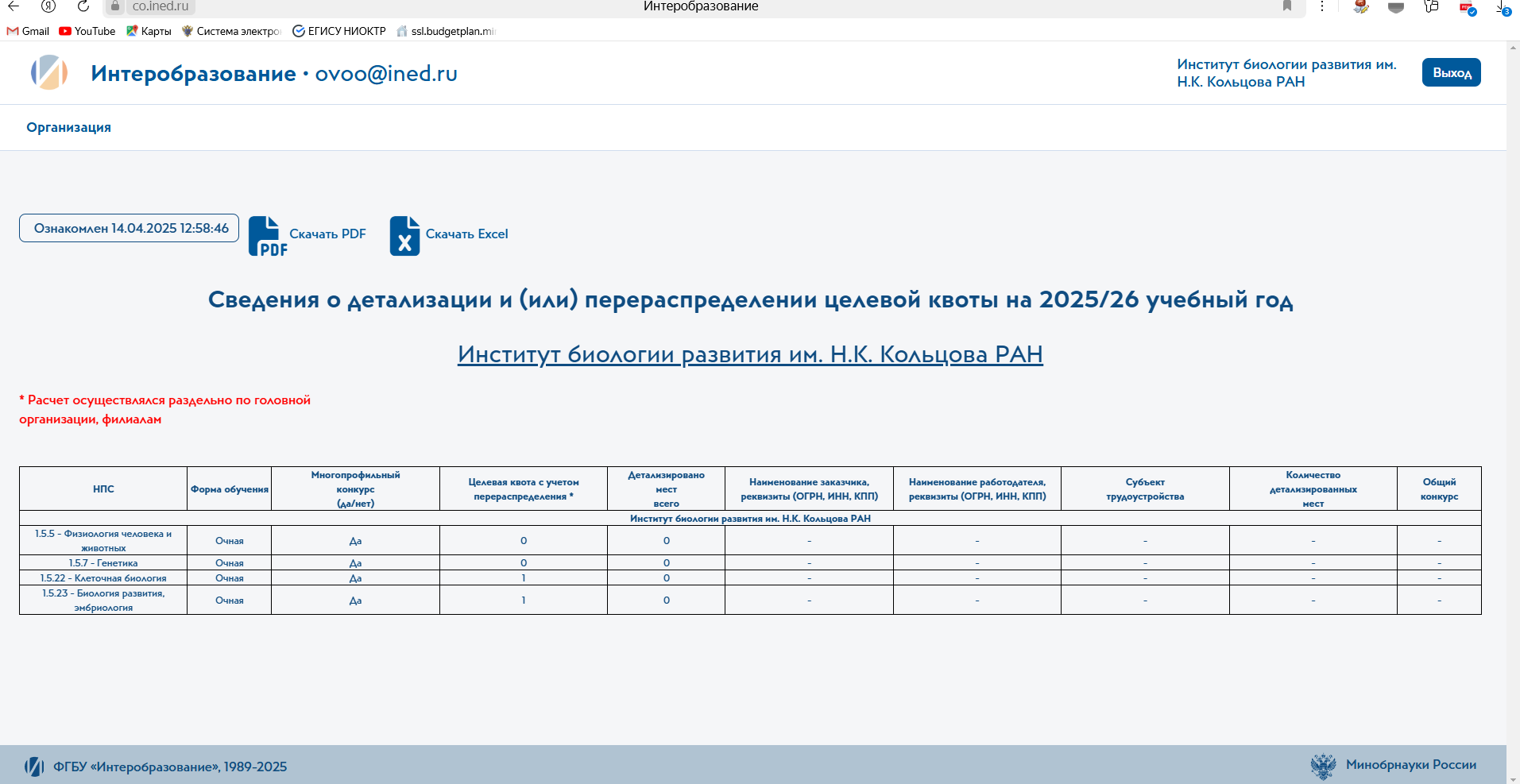This screenshot has height=784, width=1520.
Task: Click the Общий конкурс column header
Action: click(1439, 489)
